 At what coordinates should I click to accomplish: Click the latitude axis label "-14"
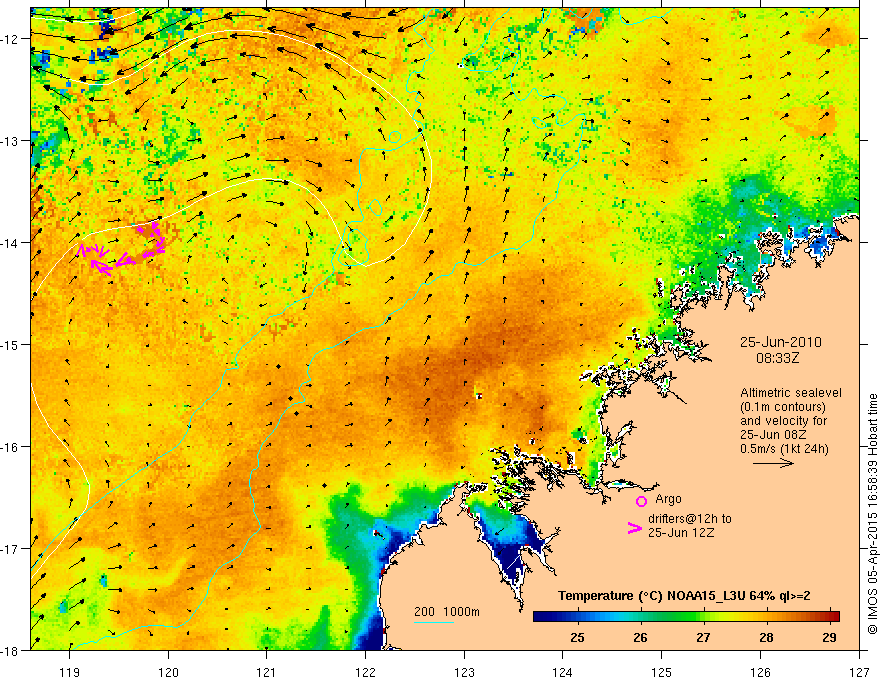point(11,243)
